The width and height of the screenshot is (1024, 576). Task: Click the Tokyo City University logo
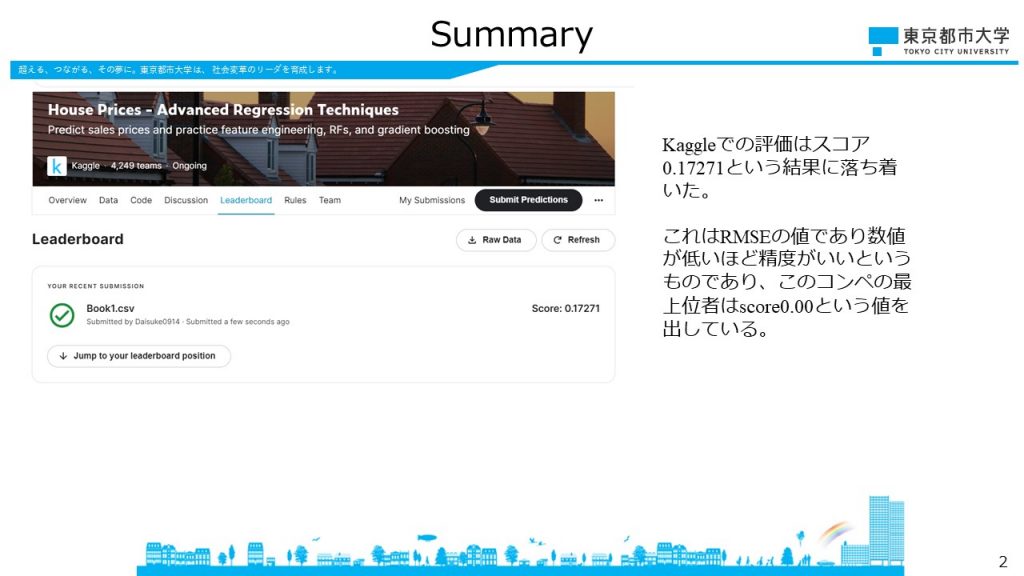939,41
